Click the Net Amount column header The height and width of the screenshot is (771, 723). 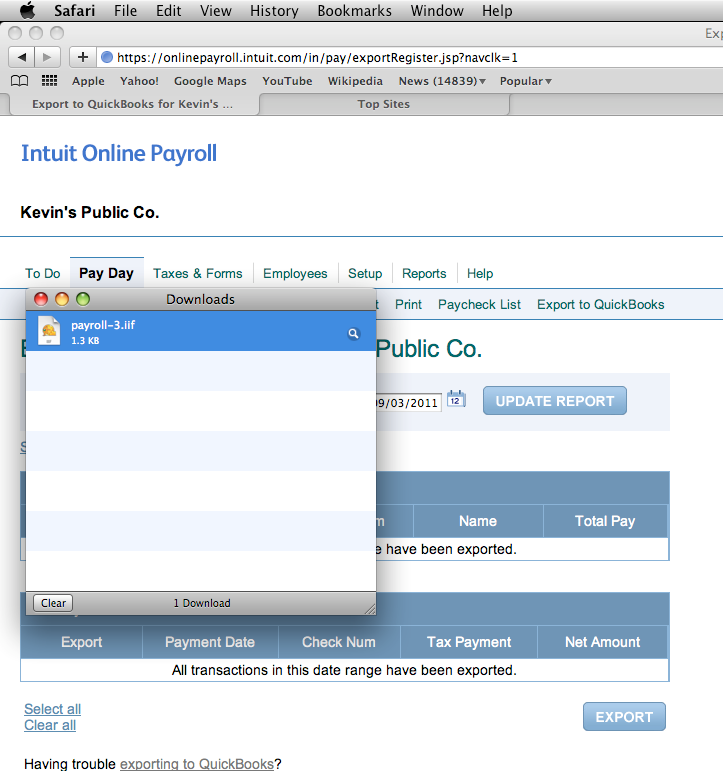coord(602,642)
